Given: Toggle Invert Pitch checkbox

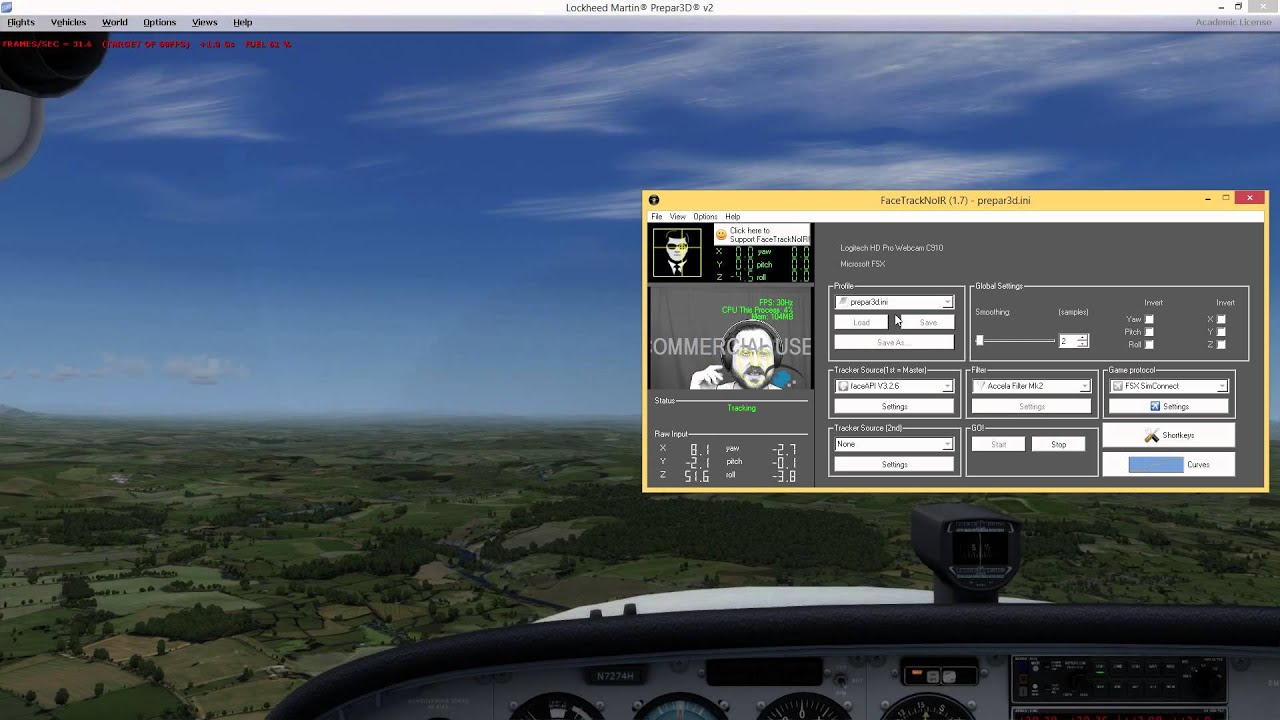Looking at the screenshot, I should [1149, 332].
